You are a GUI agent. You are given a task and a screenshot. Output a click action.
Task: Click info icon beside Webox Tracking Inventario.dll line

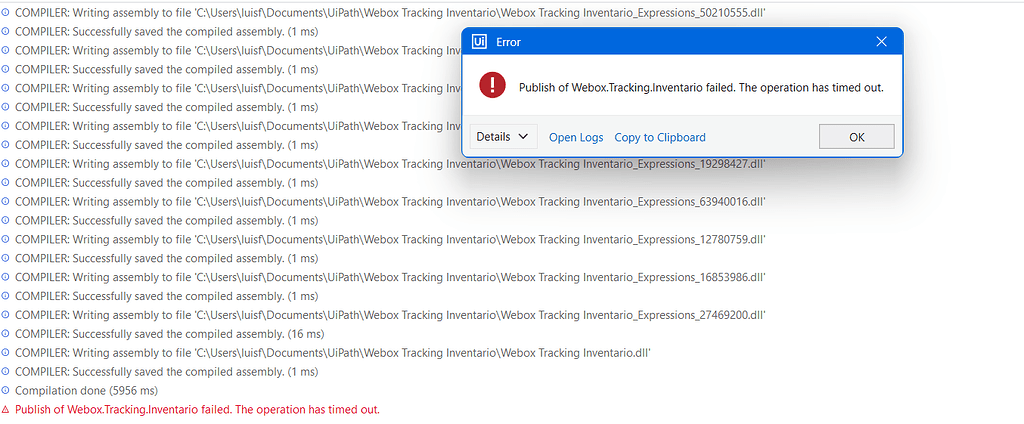click(x=5, y=353)
